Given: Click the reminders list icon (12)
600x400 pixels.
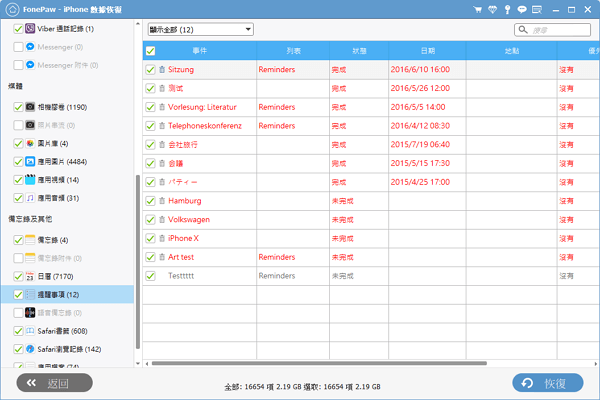Looking at the screenshot, I should [x=30, y=294].
